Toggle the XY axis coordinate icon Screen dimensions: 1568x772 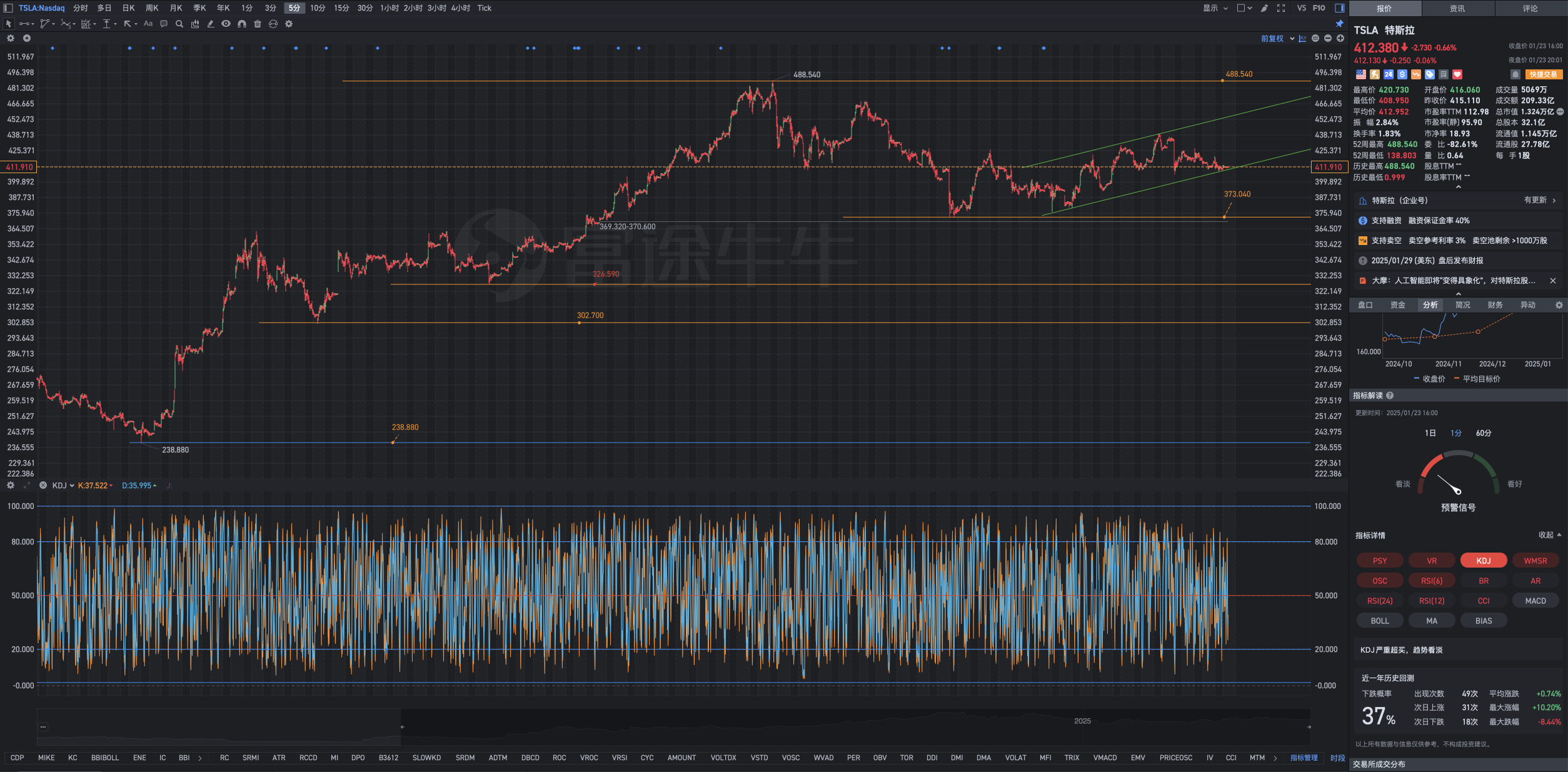1302,39
